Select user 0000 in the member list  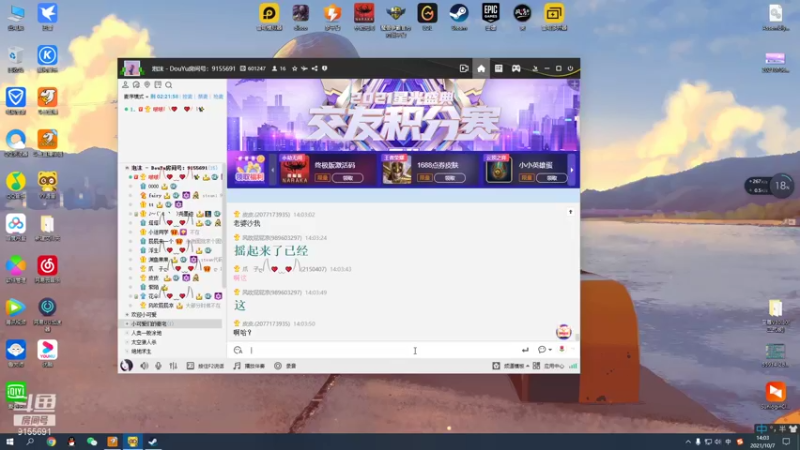click(153, 186)
